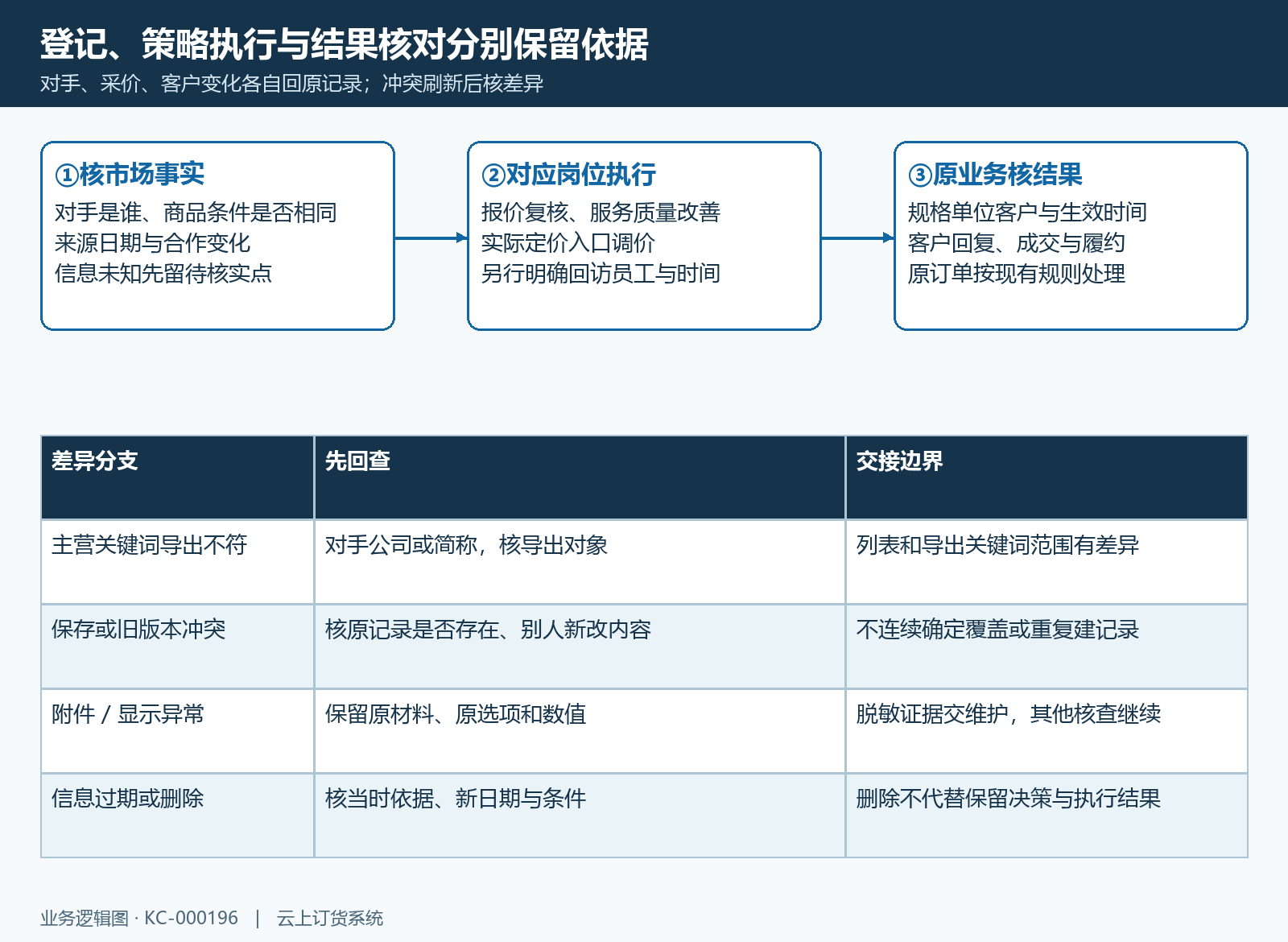Select the cell 附件 / 显示异常
This screenshot has width=1288, height=942.
177,731
